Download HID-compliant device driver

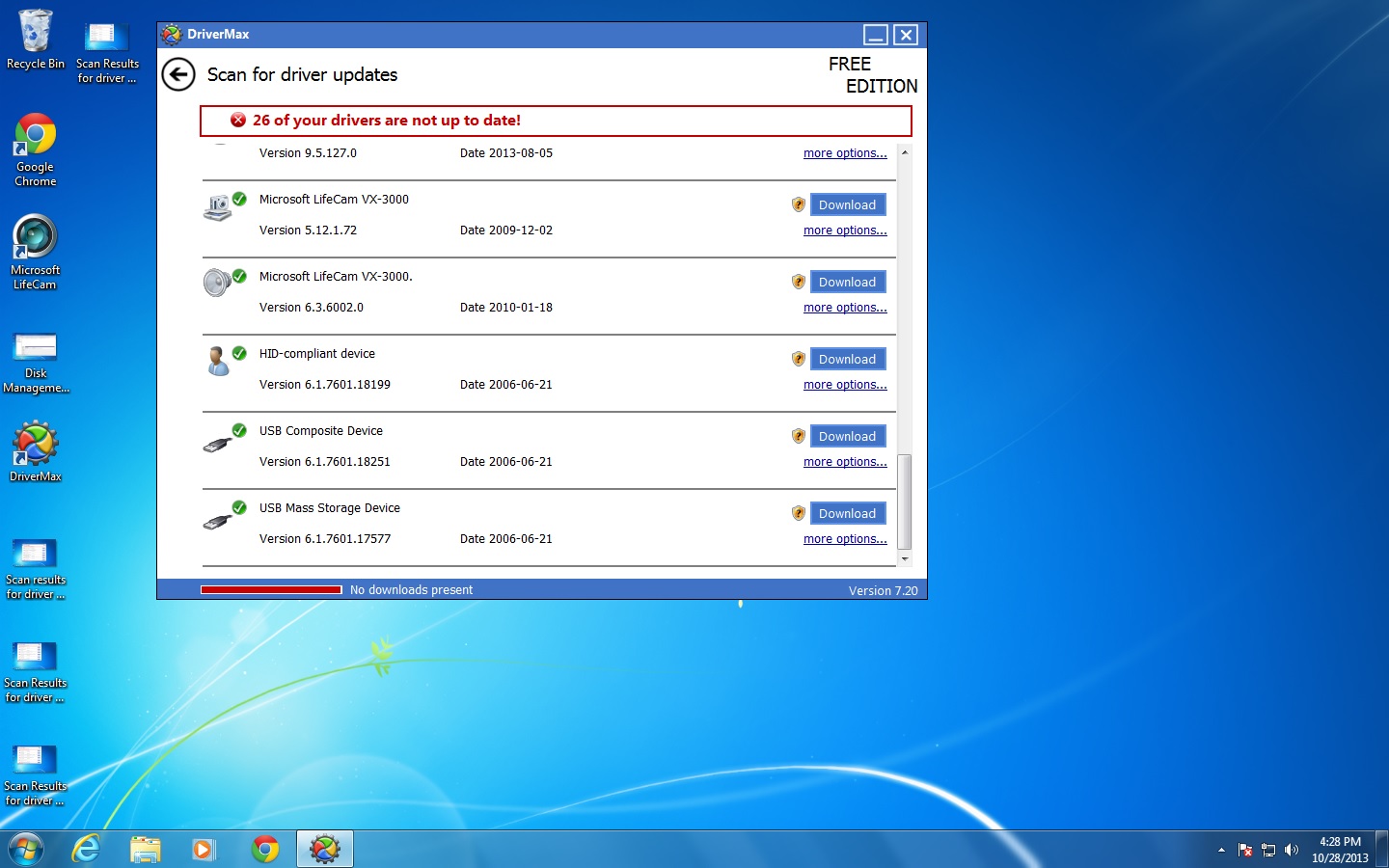[x=848, y=359]
